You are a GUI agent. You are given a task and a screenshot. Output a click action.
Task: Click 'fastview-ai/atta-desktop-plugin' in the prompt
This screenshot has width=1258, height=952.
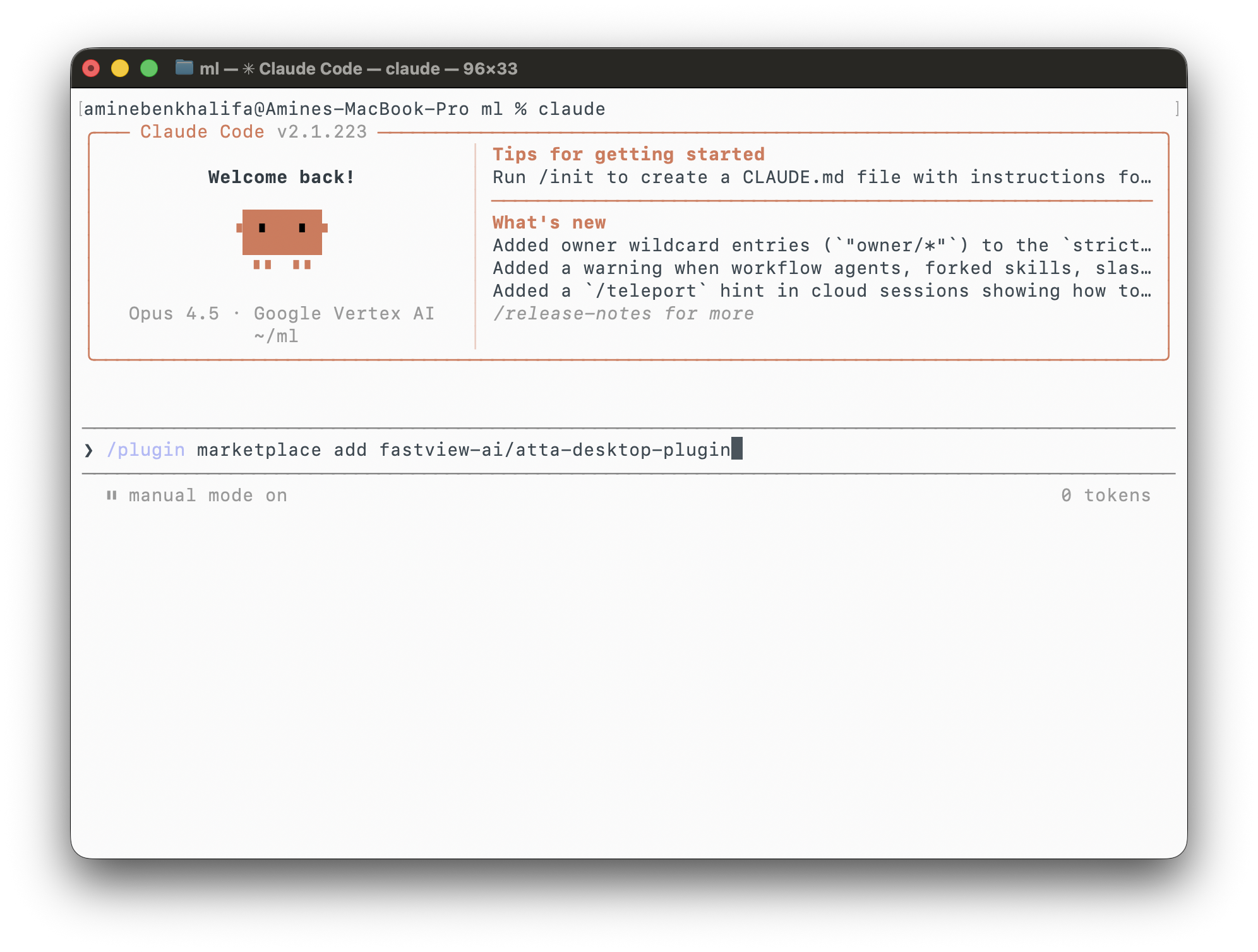click(x=554, y=450)
